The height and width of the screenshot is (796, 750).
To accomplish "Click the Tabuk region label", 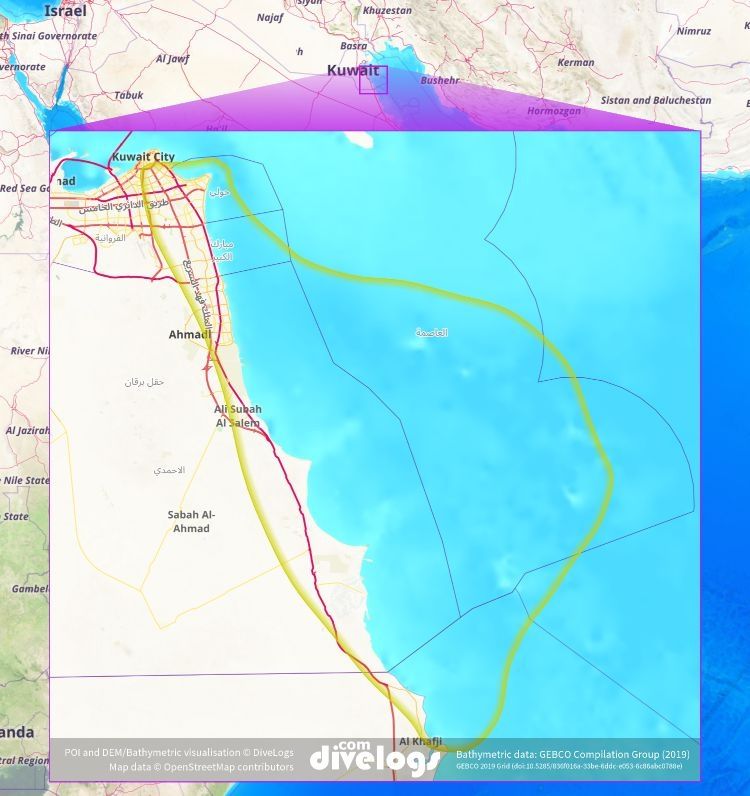I will click(x=128, y=95).
